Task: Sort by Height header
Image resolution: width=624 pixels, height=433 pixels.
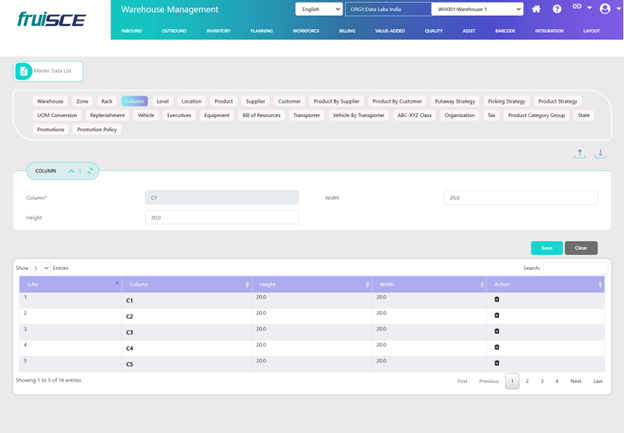Action: 312,284
